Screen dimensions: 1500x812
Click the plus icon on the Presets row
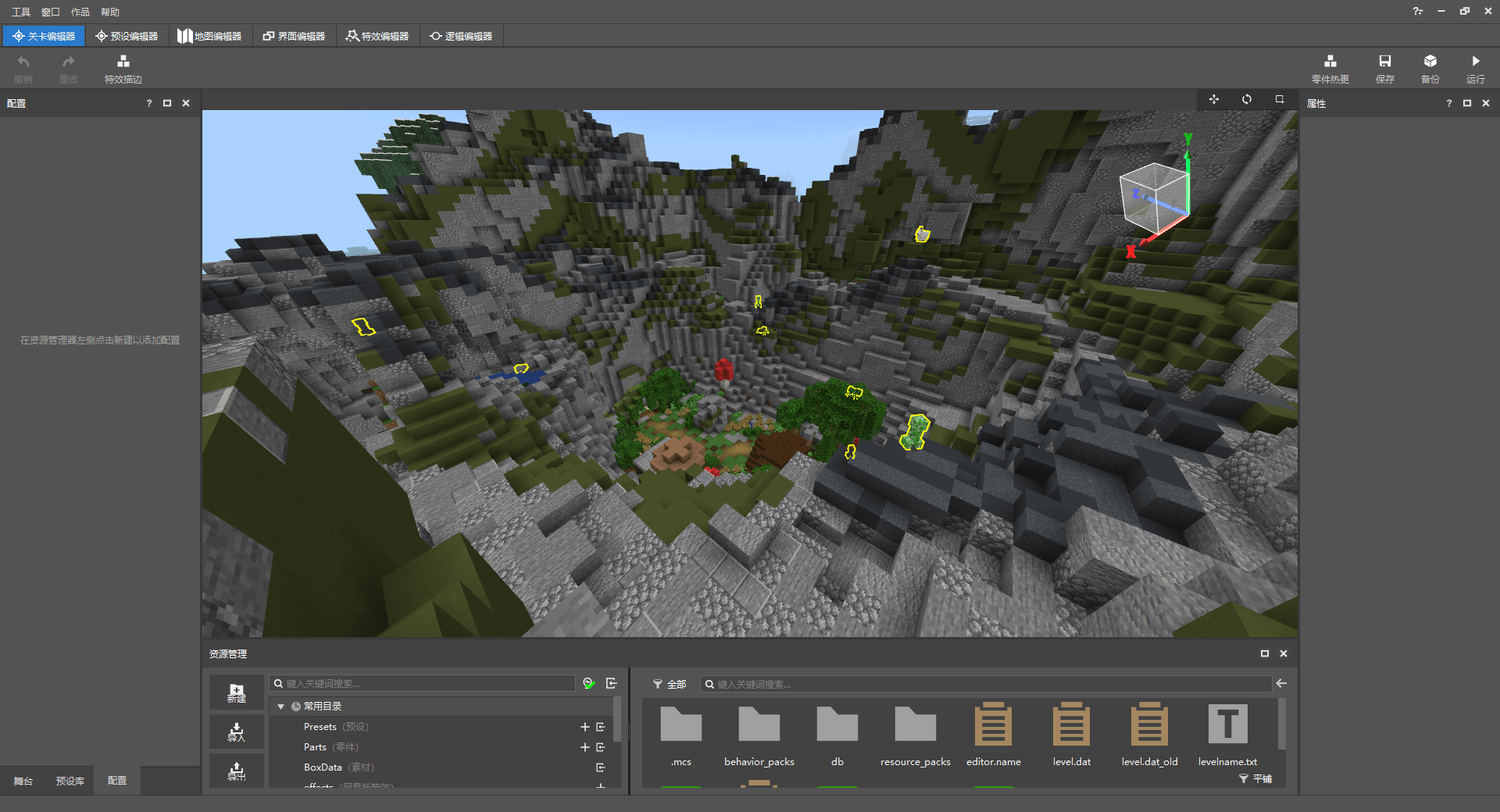pos(585,727)
